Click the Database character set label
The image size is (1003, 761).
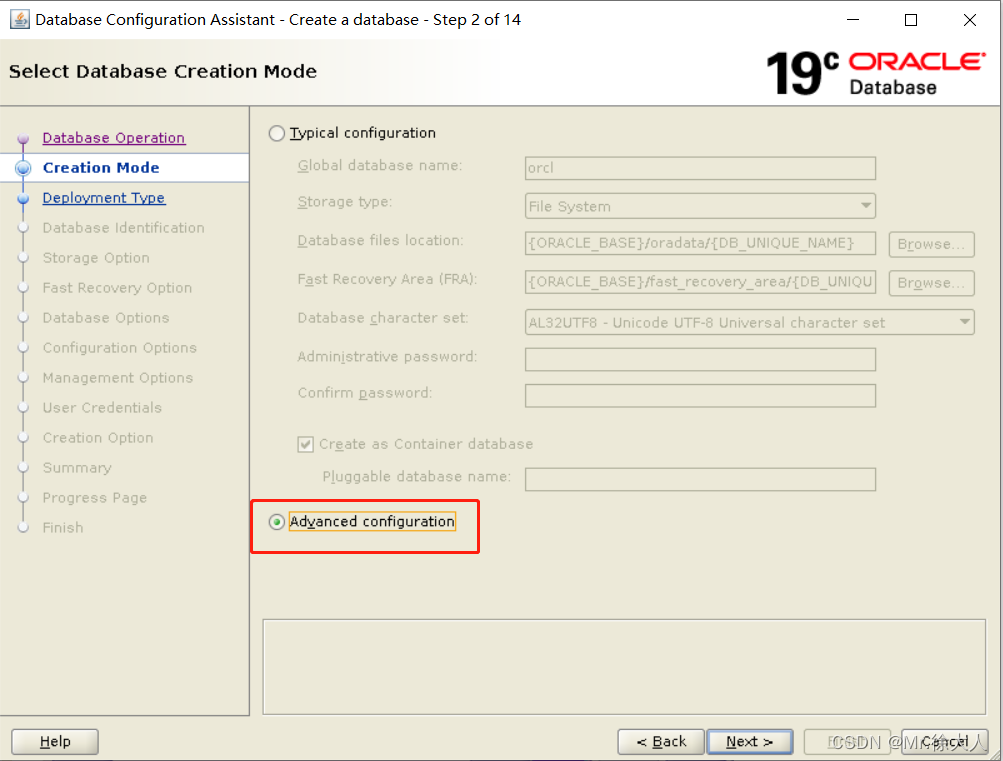click(x=383, y=318)
